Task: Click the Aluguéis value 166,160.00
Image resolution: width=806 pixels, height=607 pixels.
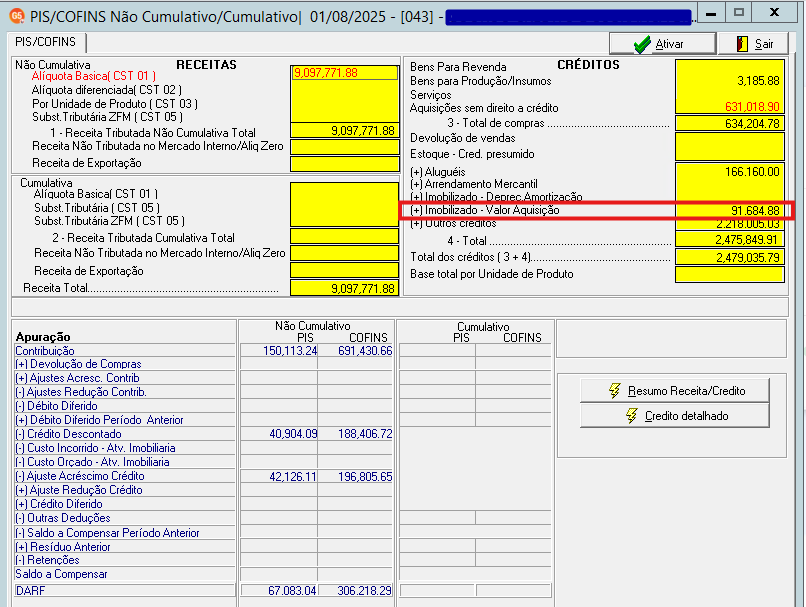Action: click(752, 172)
